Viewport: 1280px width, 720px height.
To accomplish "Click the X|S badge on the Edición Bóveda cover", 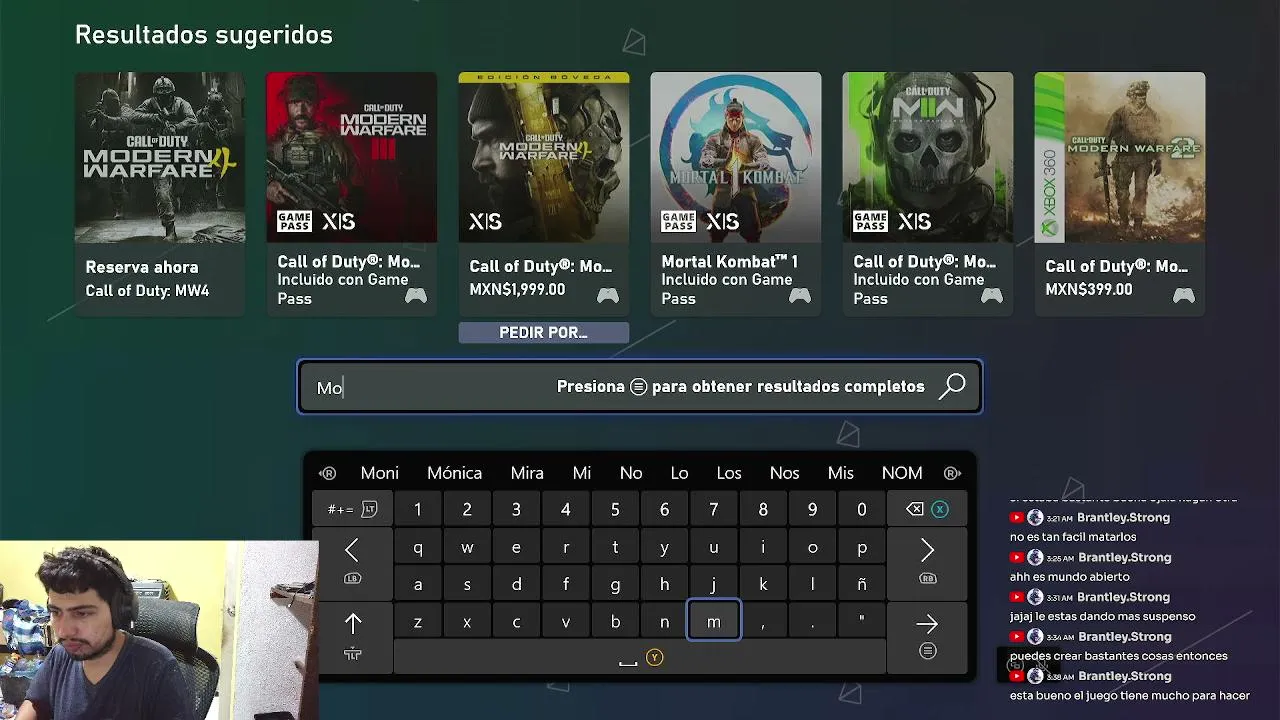I will point(485,221).
